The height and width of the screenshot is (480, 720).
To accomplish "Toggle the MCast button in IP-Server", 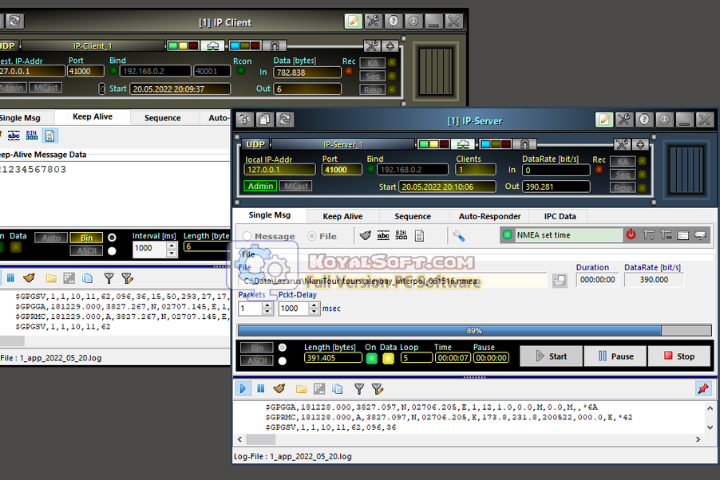I will pos(296,186).
